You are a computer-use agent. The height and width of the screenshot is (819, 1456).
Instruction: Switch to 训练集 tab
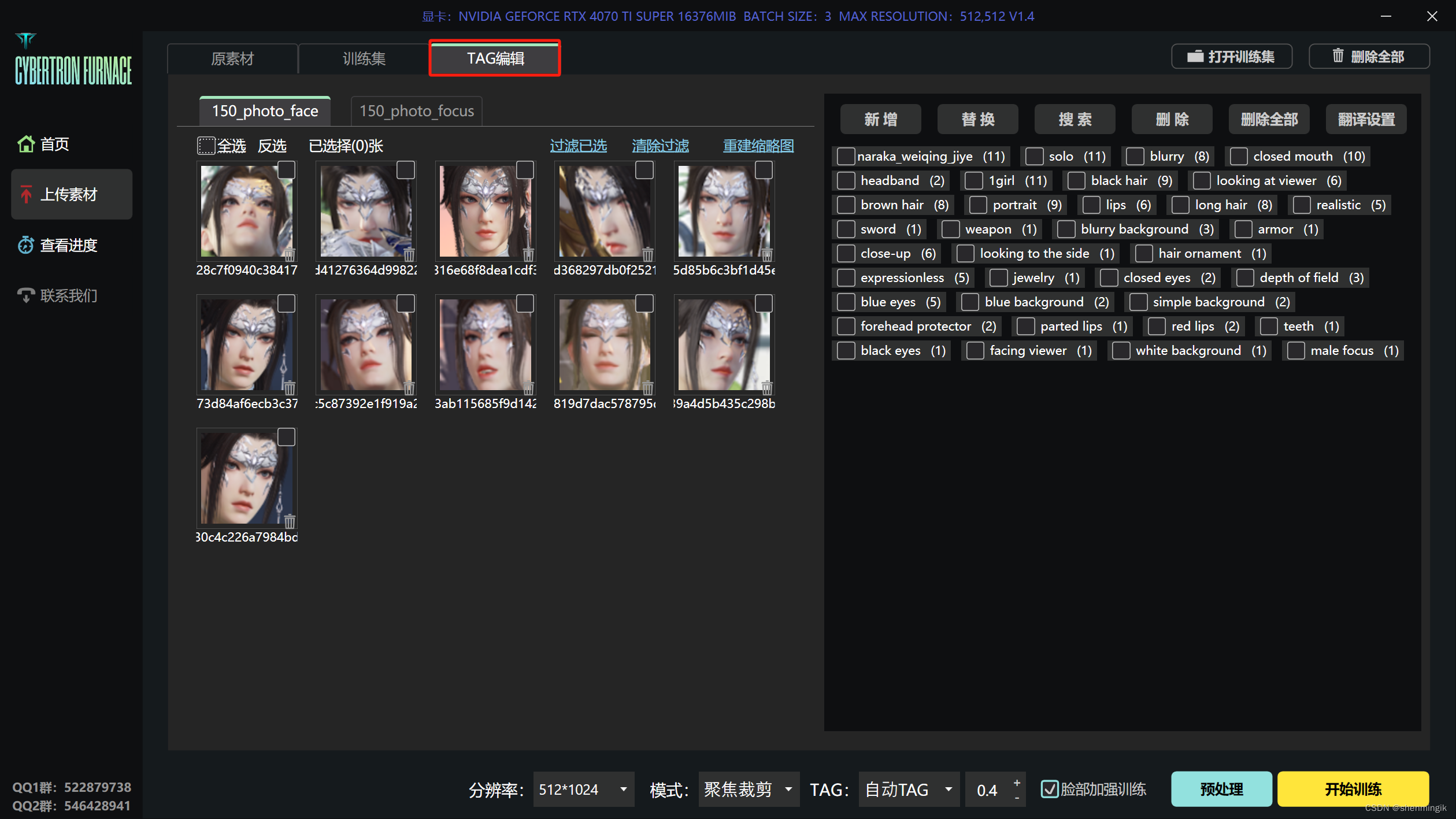(x=364, y=58)
